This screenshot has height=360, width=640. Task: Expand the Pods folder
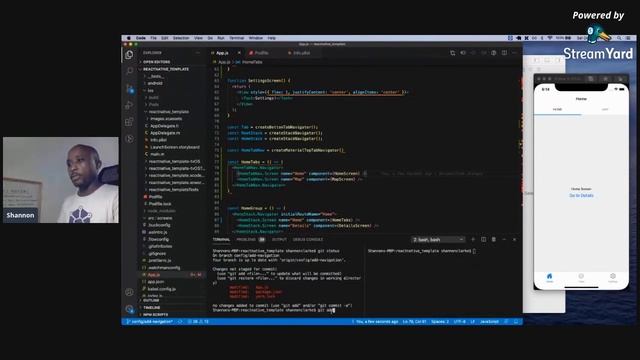154,104
